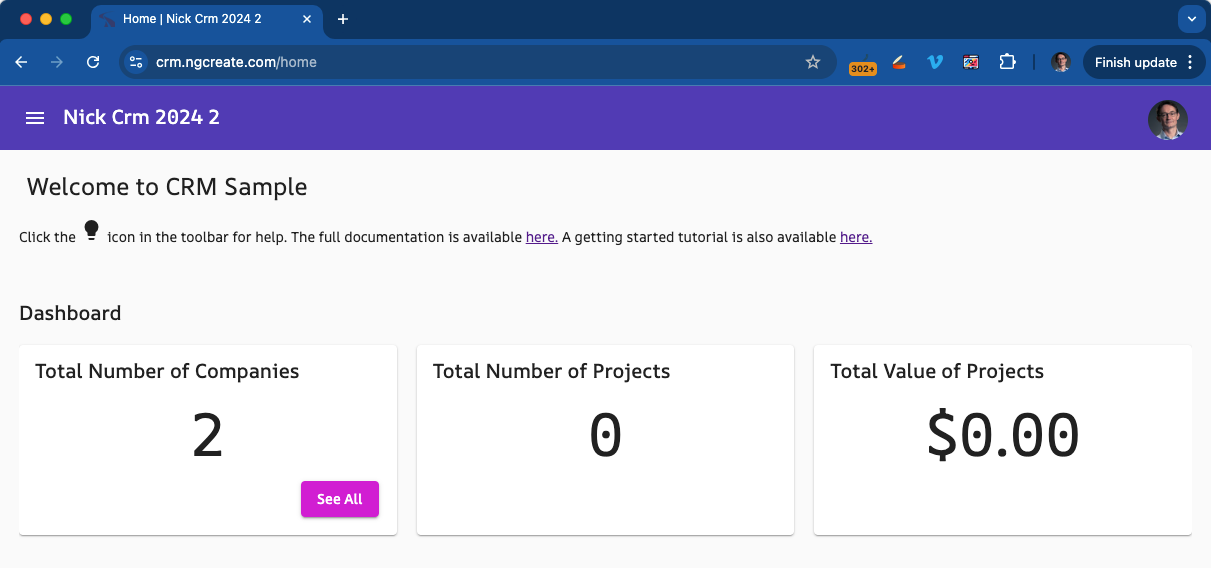
Task: Click the Total Number of Projects card
Action: click(605, 440)
